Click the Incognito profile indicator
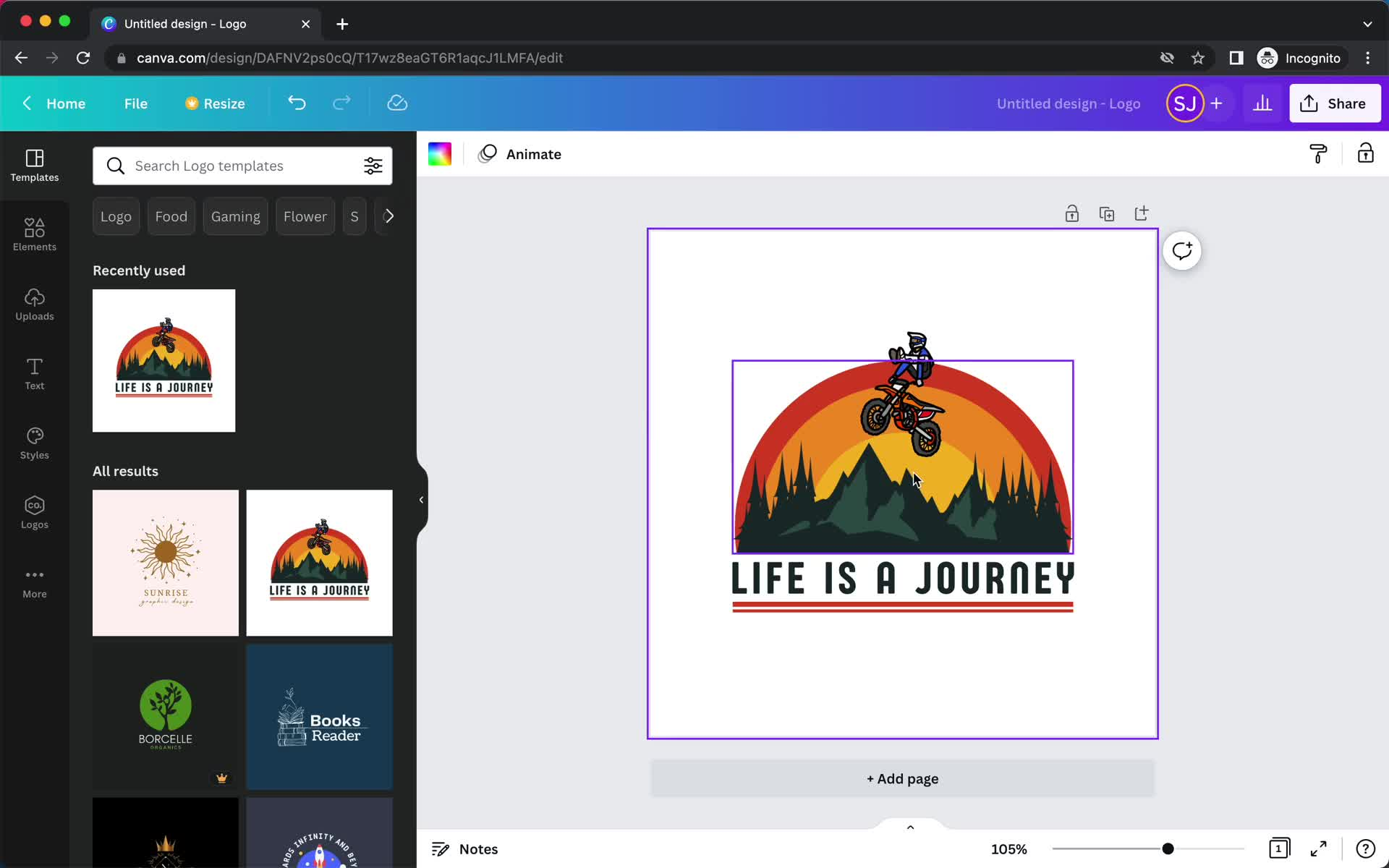 point(1300,58)
